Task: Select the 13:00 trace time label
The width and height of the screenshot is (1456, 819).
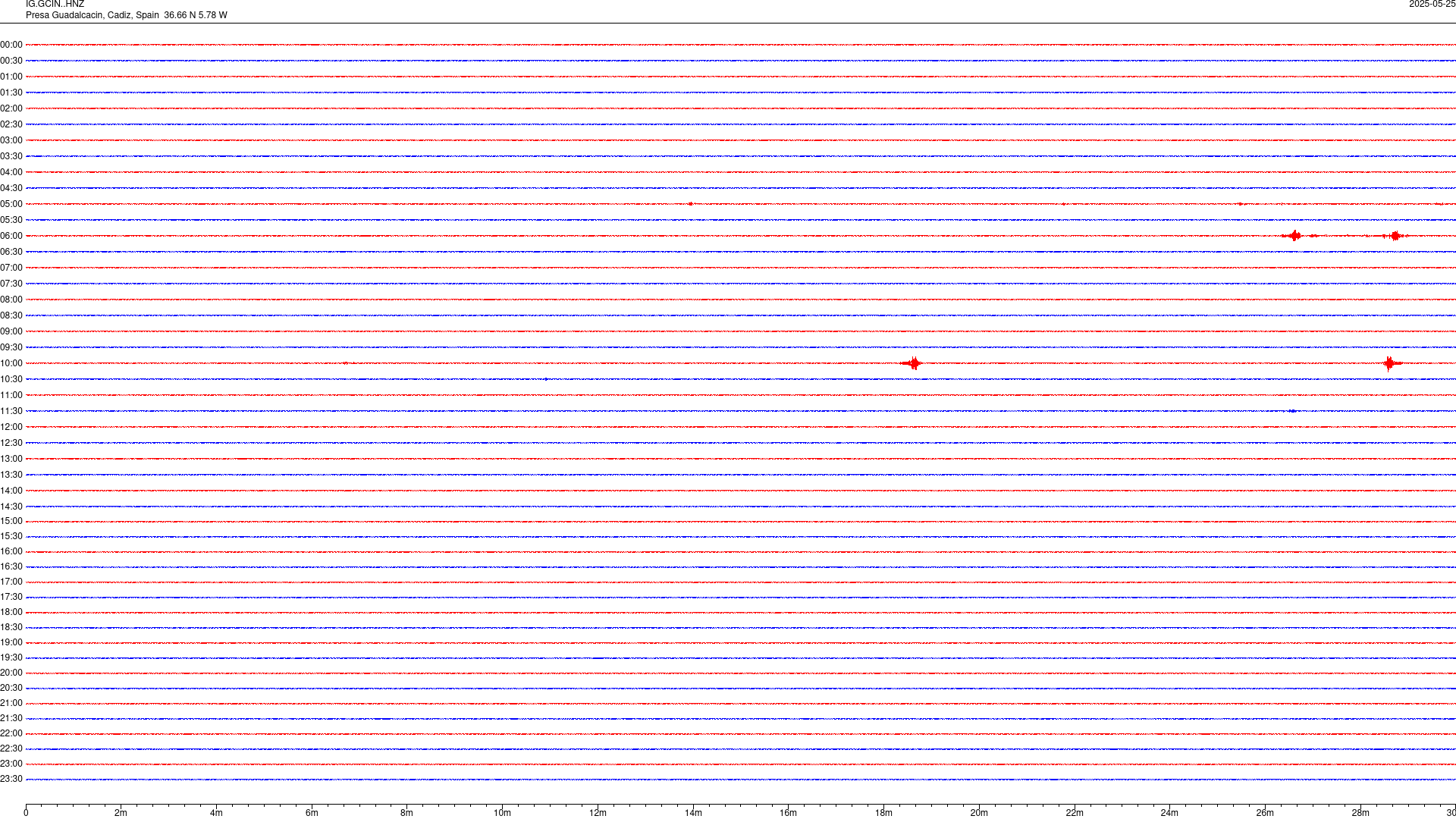Action: tap(11, 459)
